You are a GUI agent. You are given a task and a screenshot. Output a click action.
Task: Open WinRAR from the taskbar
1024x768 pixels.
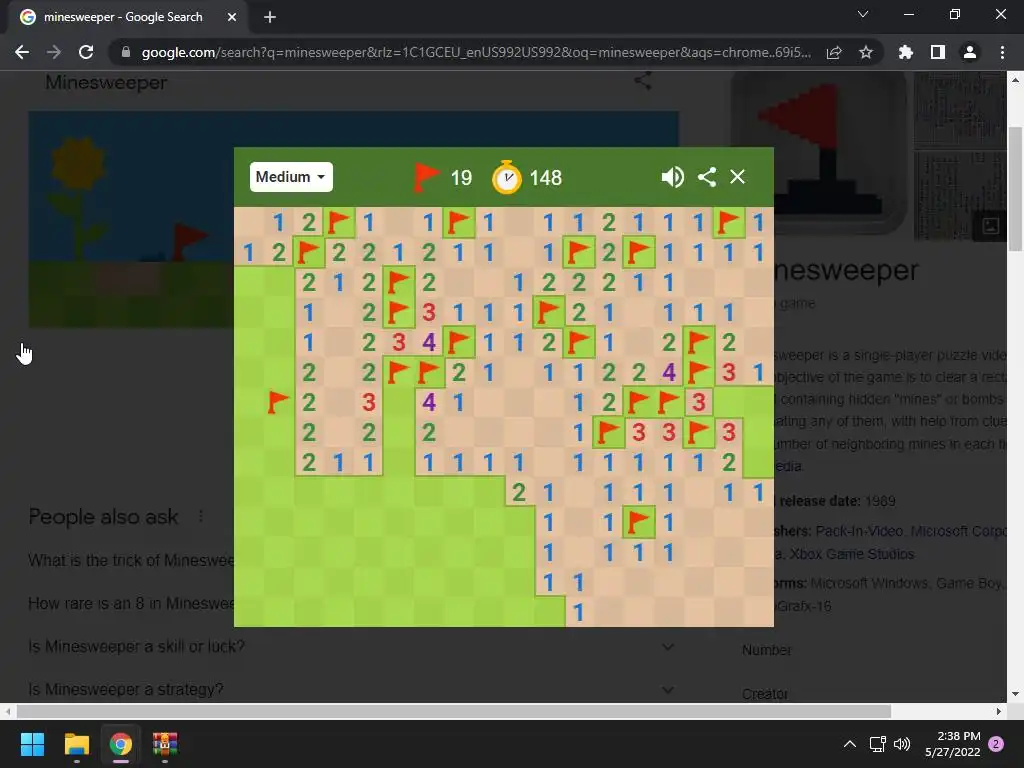[165, 744]
